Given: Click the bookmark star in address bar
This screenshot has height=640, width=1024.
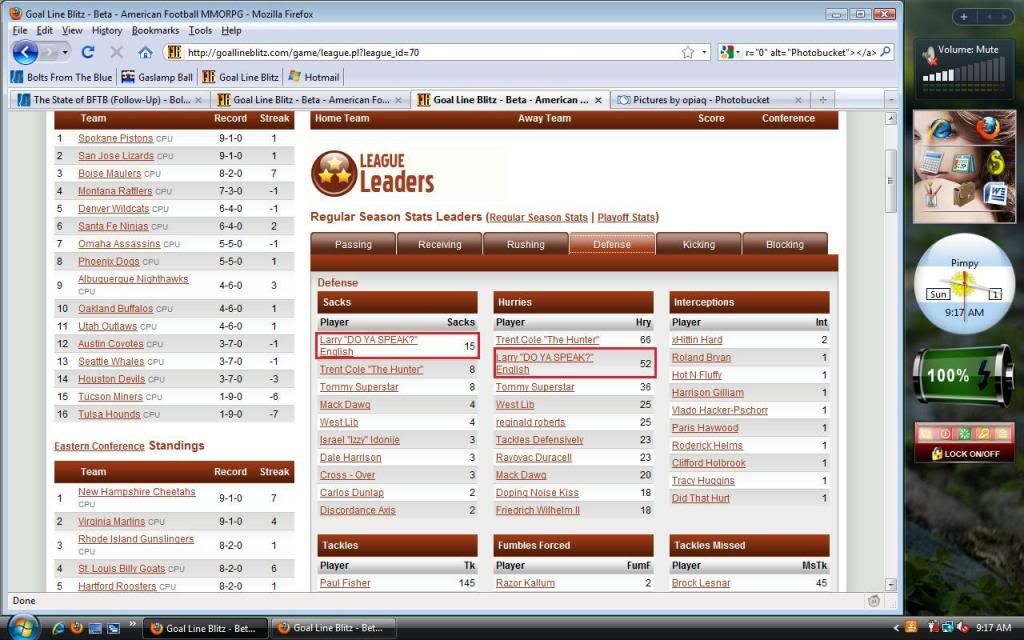Looking at the screenshot, I should pos(688,52).
